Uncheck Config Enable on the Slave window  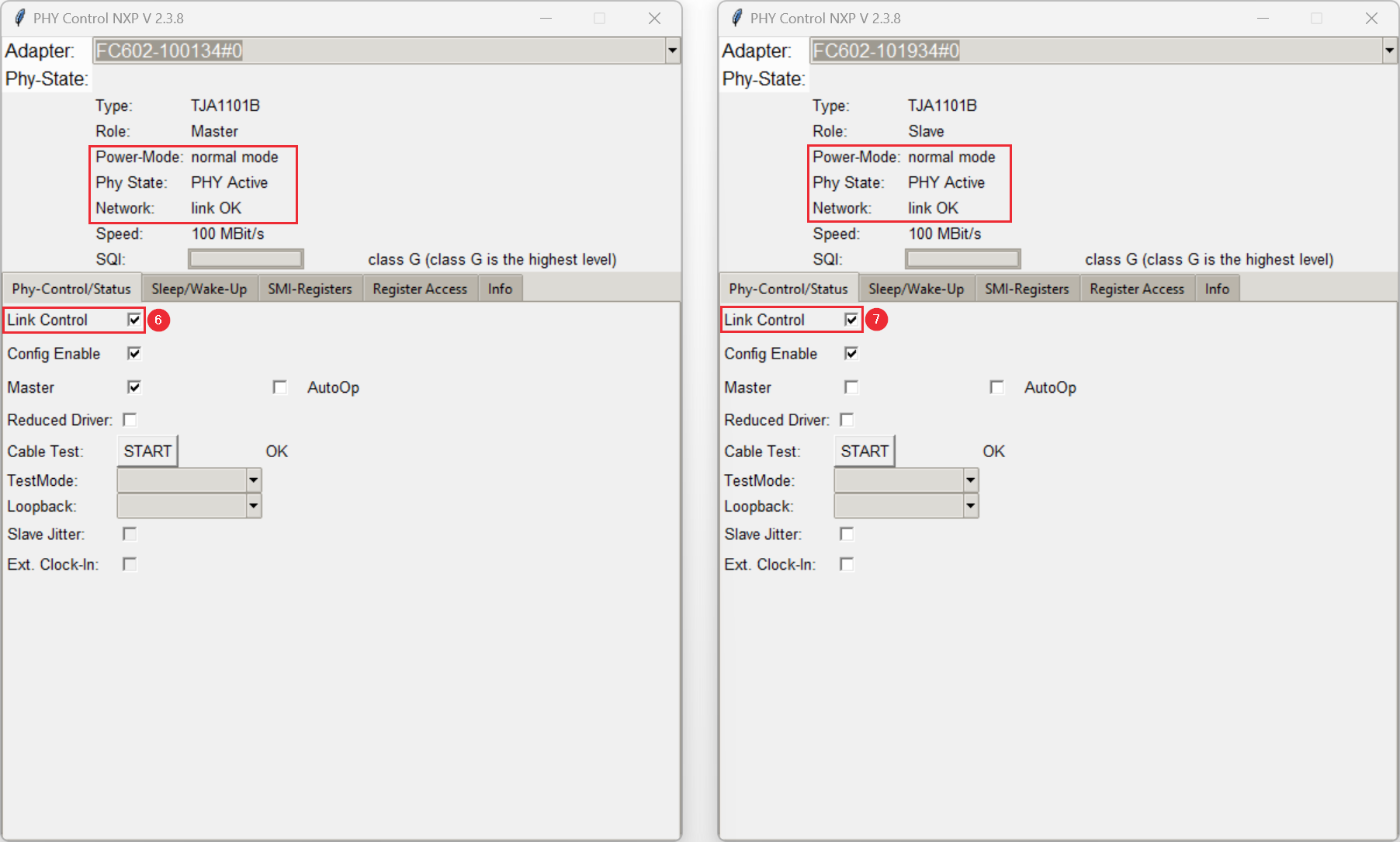[851, 353]
